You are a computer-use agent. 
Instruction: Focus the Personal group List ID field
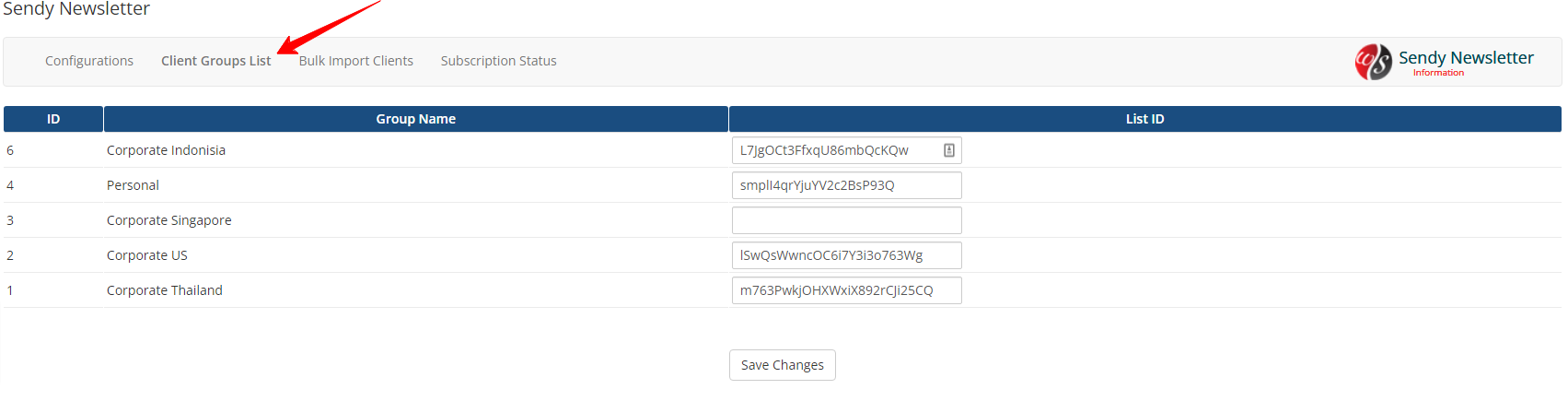pos(847,185)
